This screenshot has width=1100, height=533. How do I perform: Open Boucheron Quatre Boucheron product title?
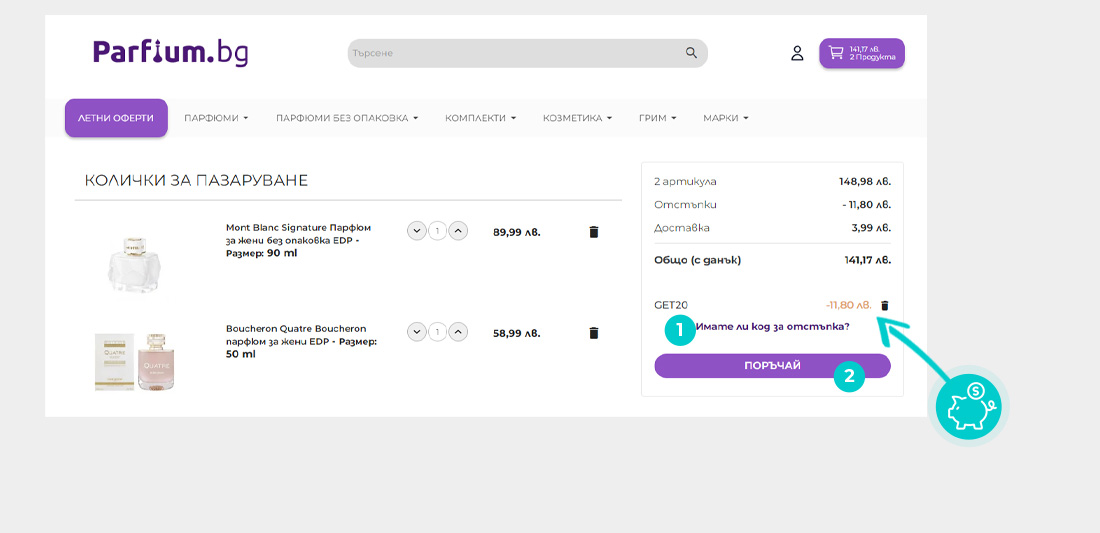302,342
